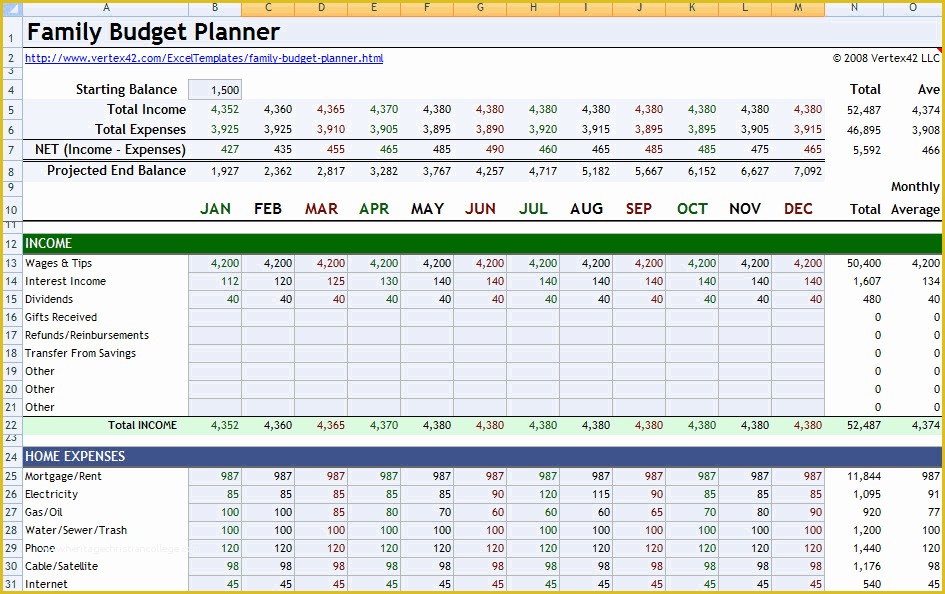Click the blue HOME EXPENSES section banner
Screen dimensions: 945x594
pyautogui.click(x=482, y=457)
